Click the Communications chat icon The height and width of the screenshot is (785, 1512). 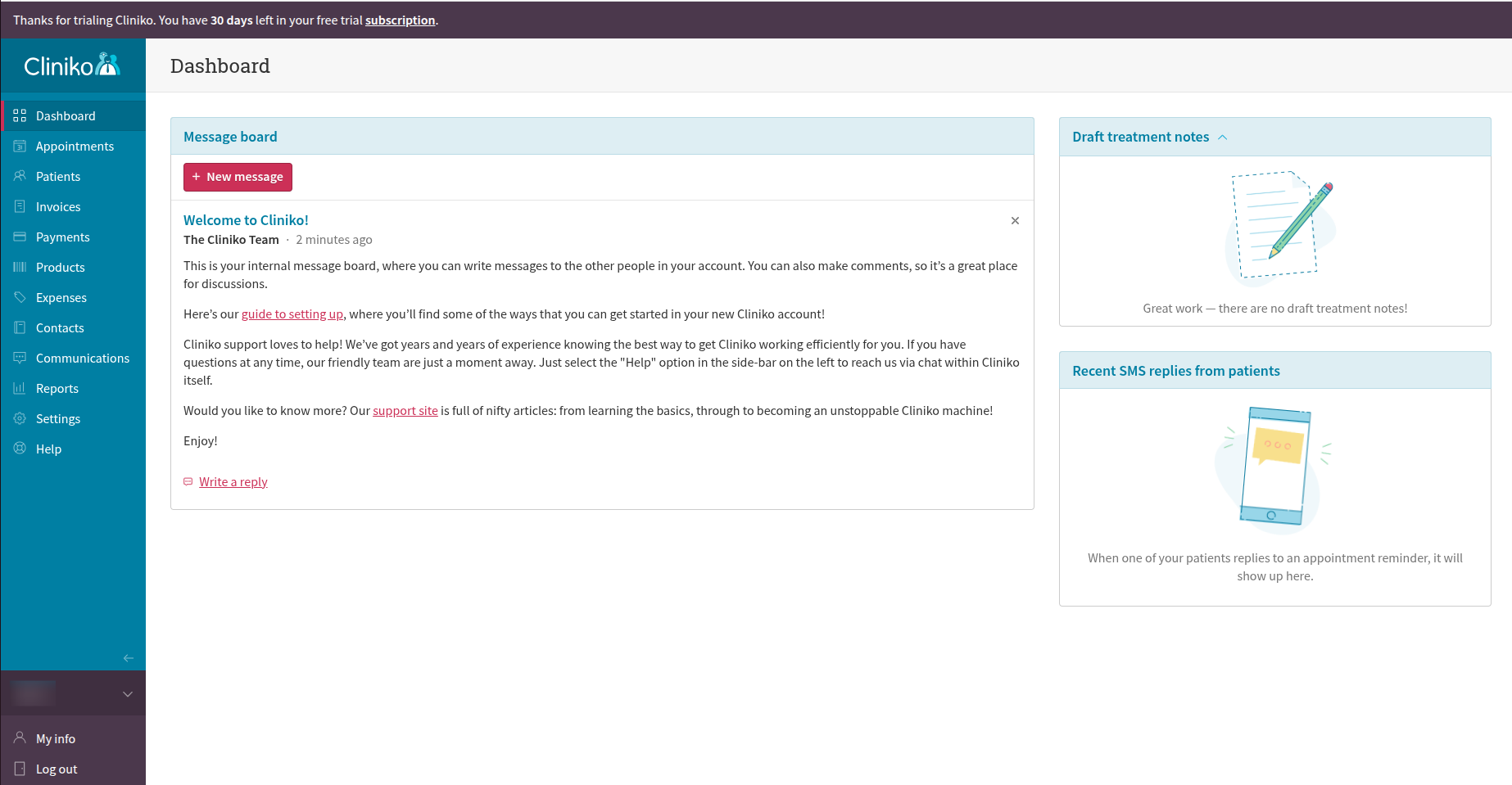(x=20, y=358)
